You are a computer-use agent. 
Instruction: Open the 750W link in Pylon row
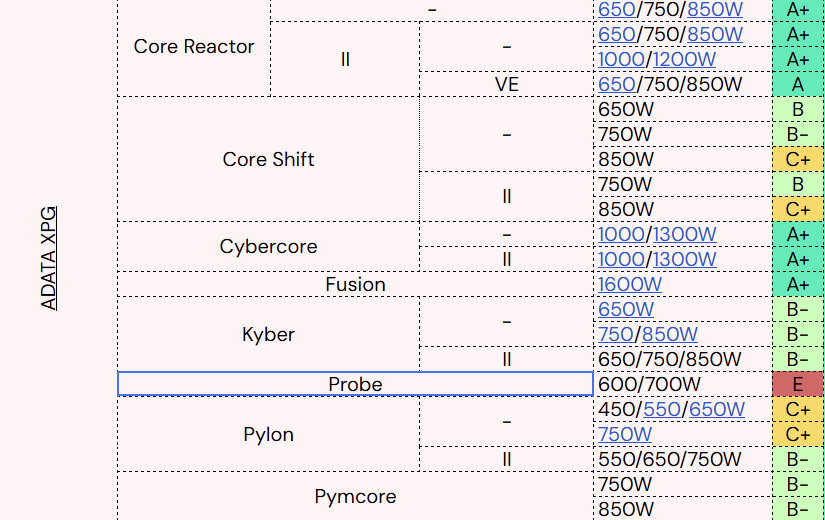tap(625, 434)
